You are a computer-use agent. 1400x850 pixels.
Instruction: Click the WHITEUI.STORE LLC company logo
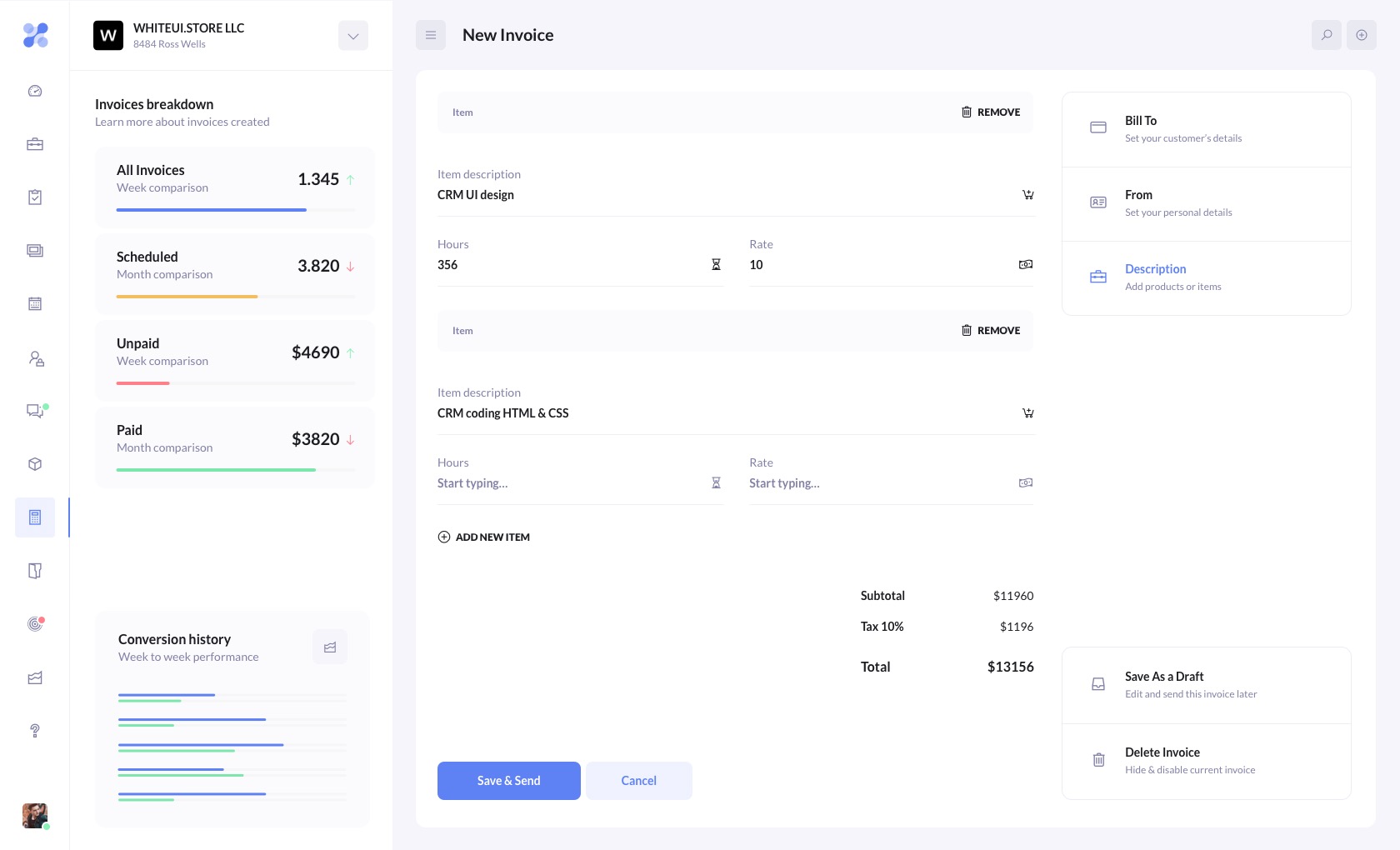[x=108, y=36]
